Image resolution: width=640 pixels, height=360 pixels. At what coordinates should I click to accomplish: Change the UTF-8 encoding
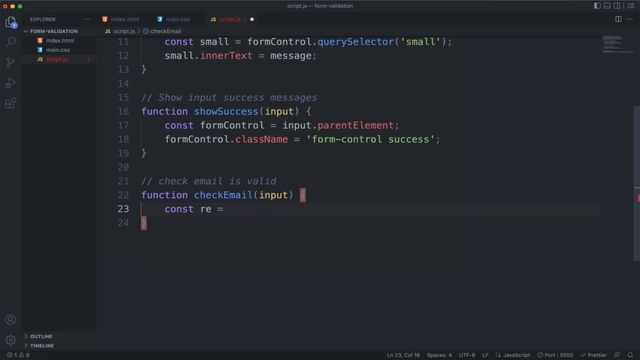pyautogui.click(x=467, y=355)
